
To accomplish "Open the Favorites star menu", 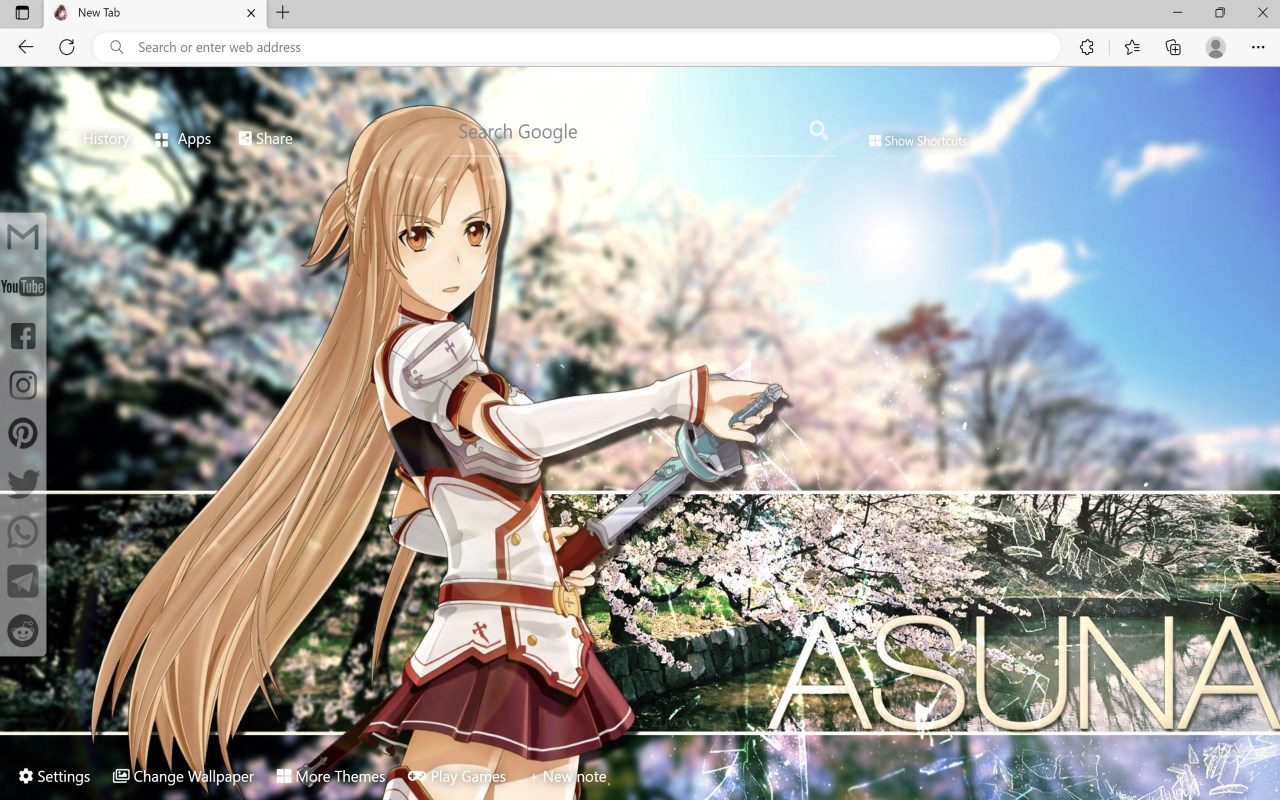I will [1131, 47].
